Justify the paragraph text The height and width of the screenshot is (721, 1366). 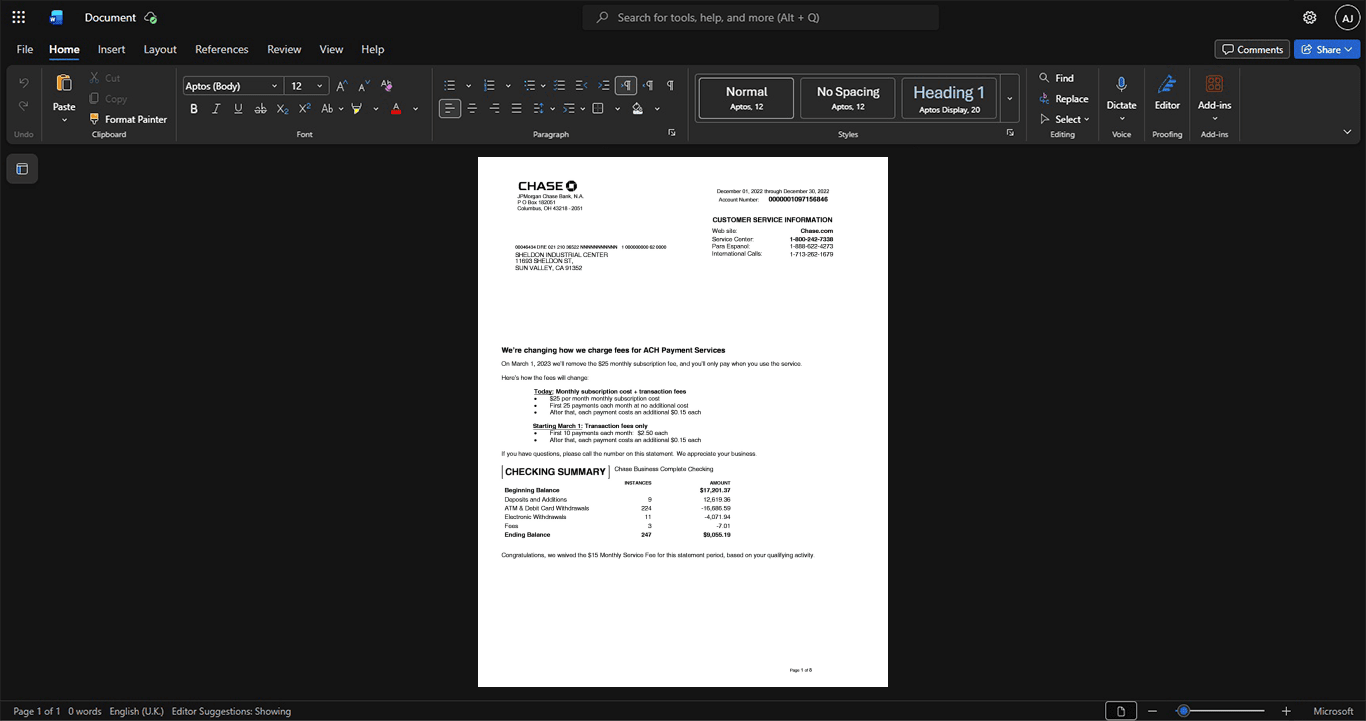[516, 108]
